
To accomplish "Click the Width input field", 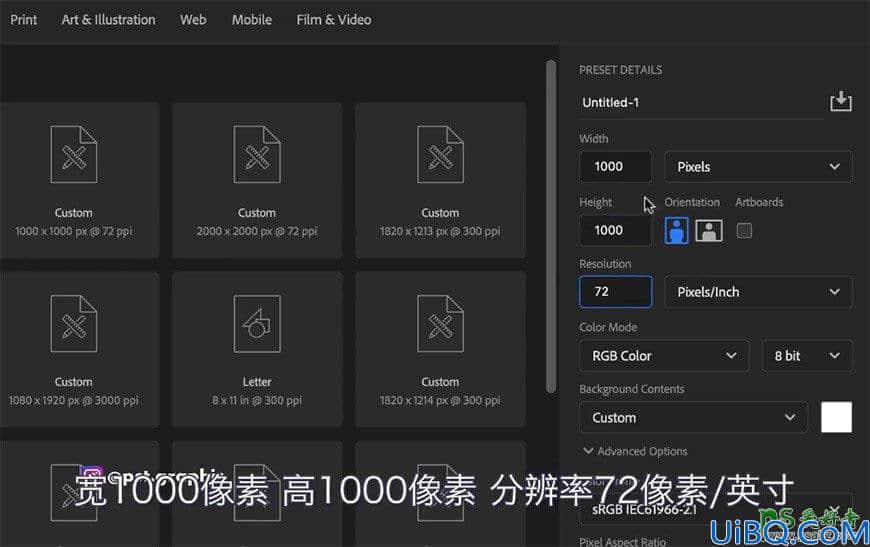I will pyautogui.click(x=615, y=166).
